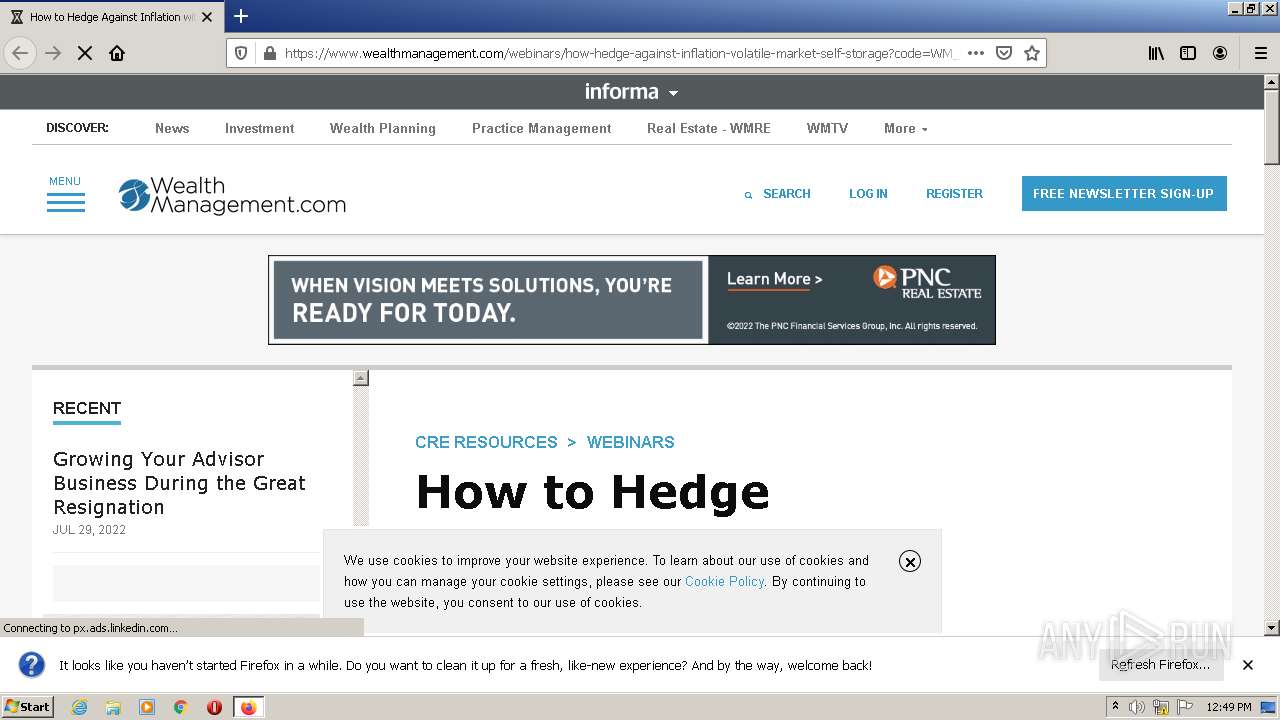Image resolution: width=1280 pixels, height=720 pixels.
Task: Open the WEBINARS breadcrumb
Action: coord(631,442)
